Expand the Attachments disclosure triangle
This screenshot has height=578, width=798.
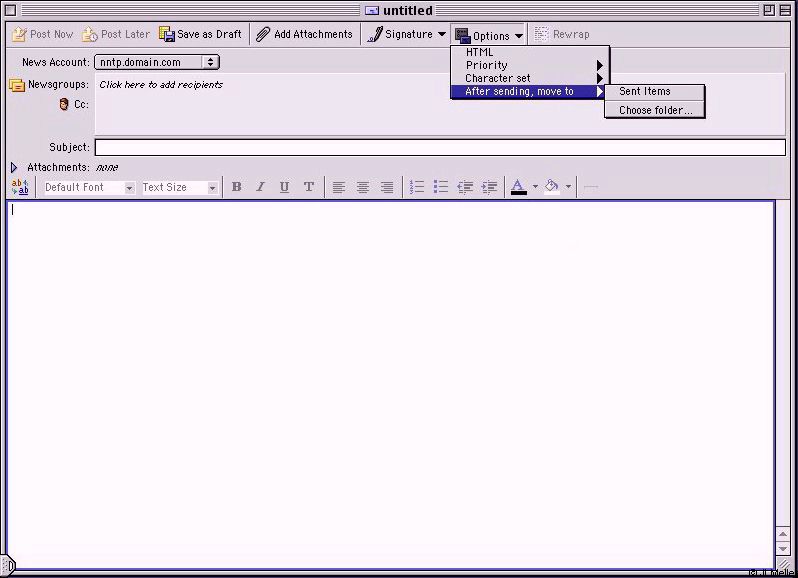pos(14,167)
